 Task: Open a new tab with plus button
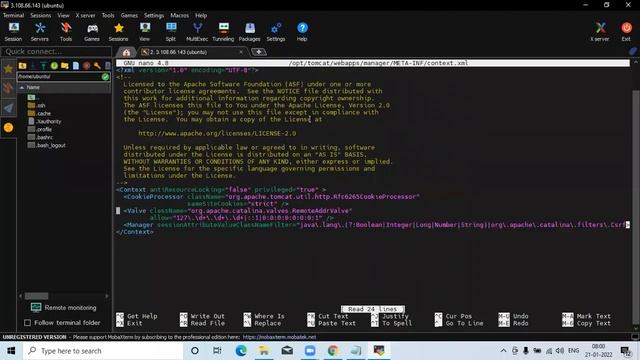pos(258,52)
